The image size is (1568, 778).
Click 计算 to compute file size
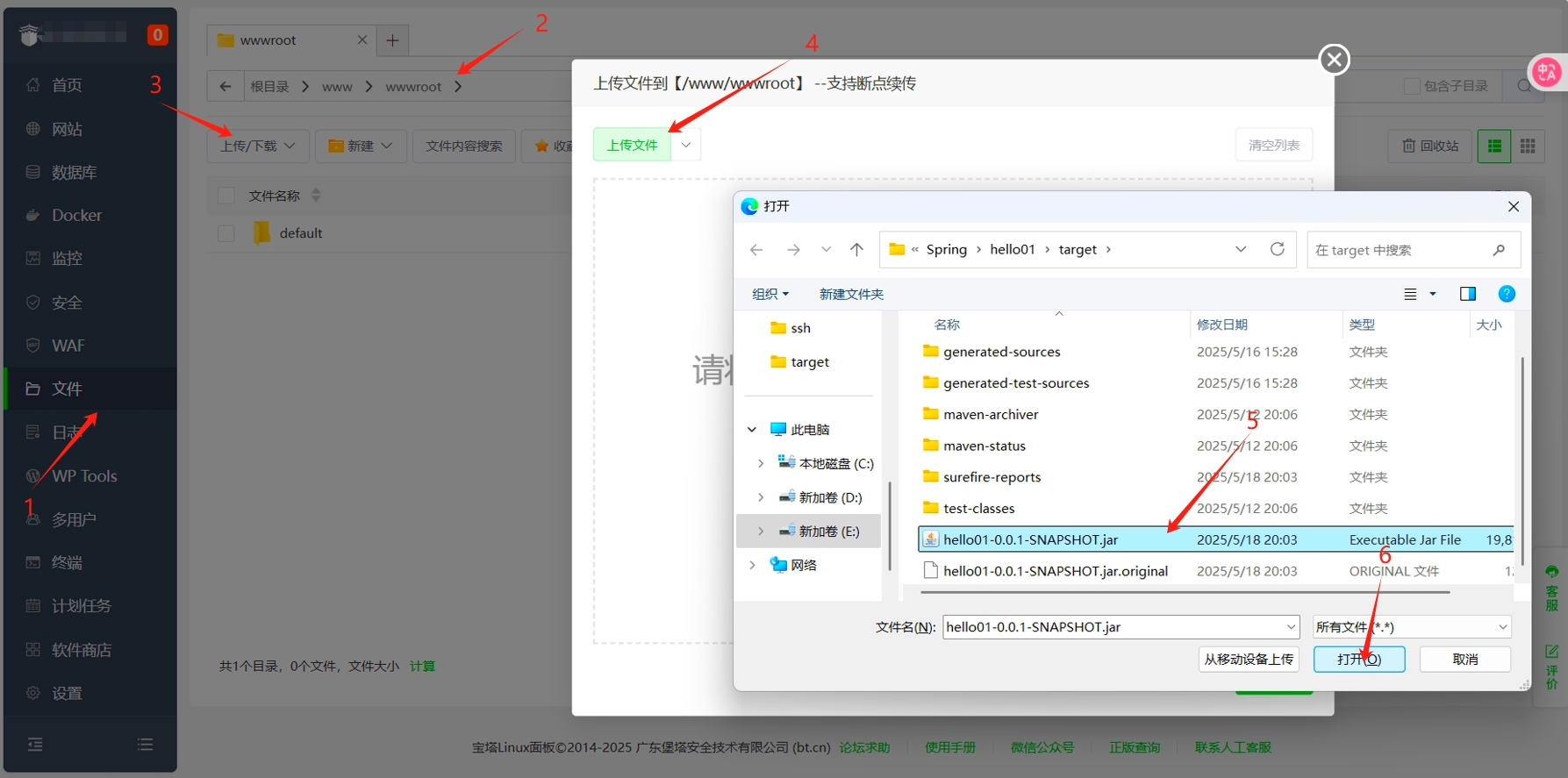(x=422, y=667)
